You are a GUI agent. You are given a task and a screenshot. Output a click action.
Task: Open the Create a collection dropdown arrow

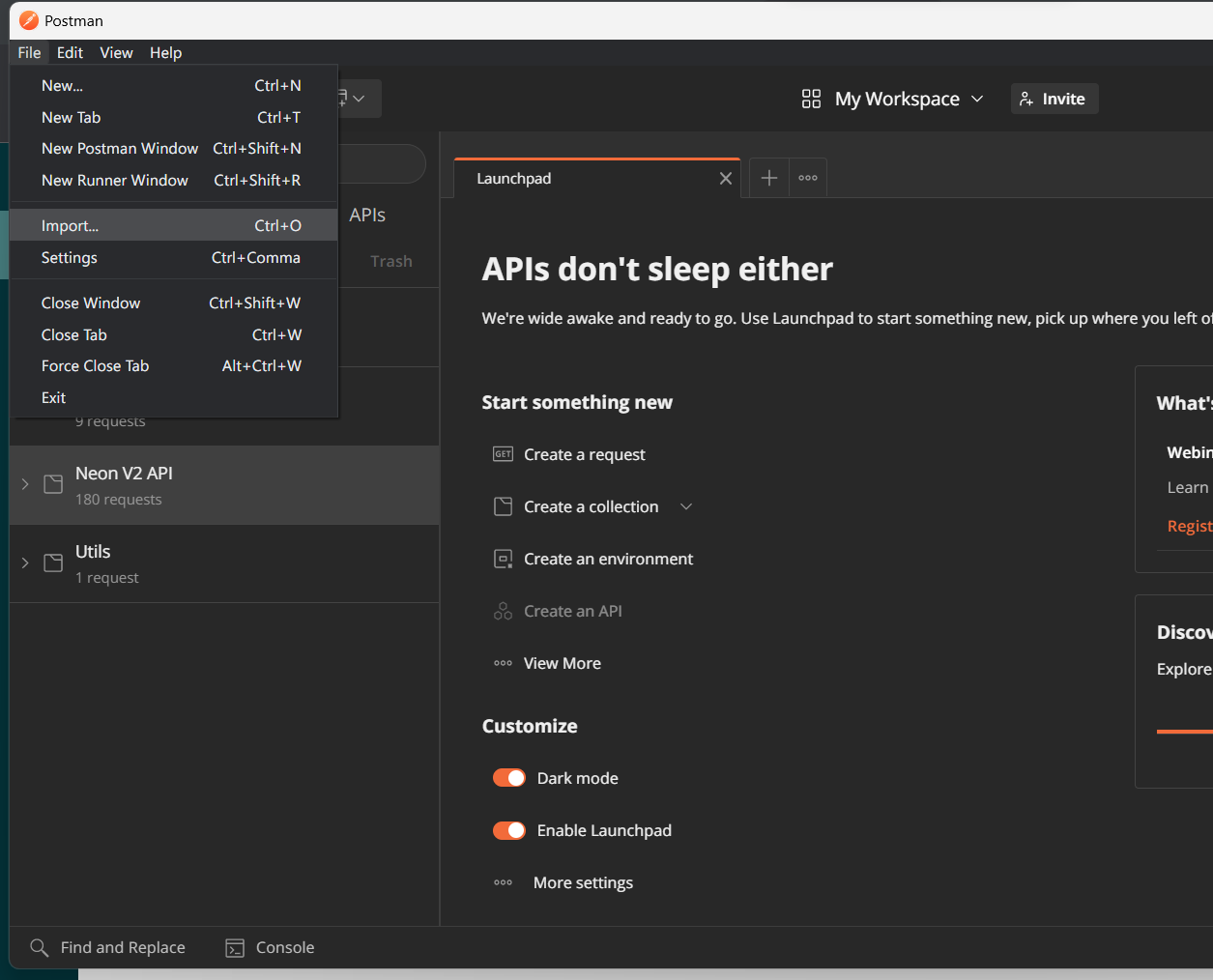pos(686,506)
